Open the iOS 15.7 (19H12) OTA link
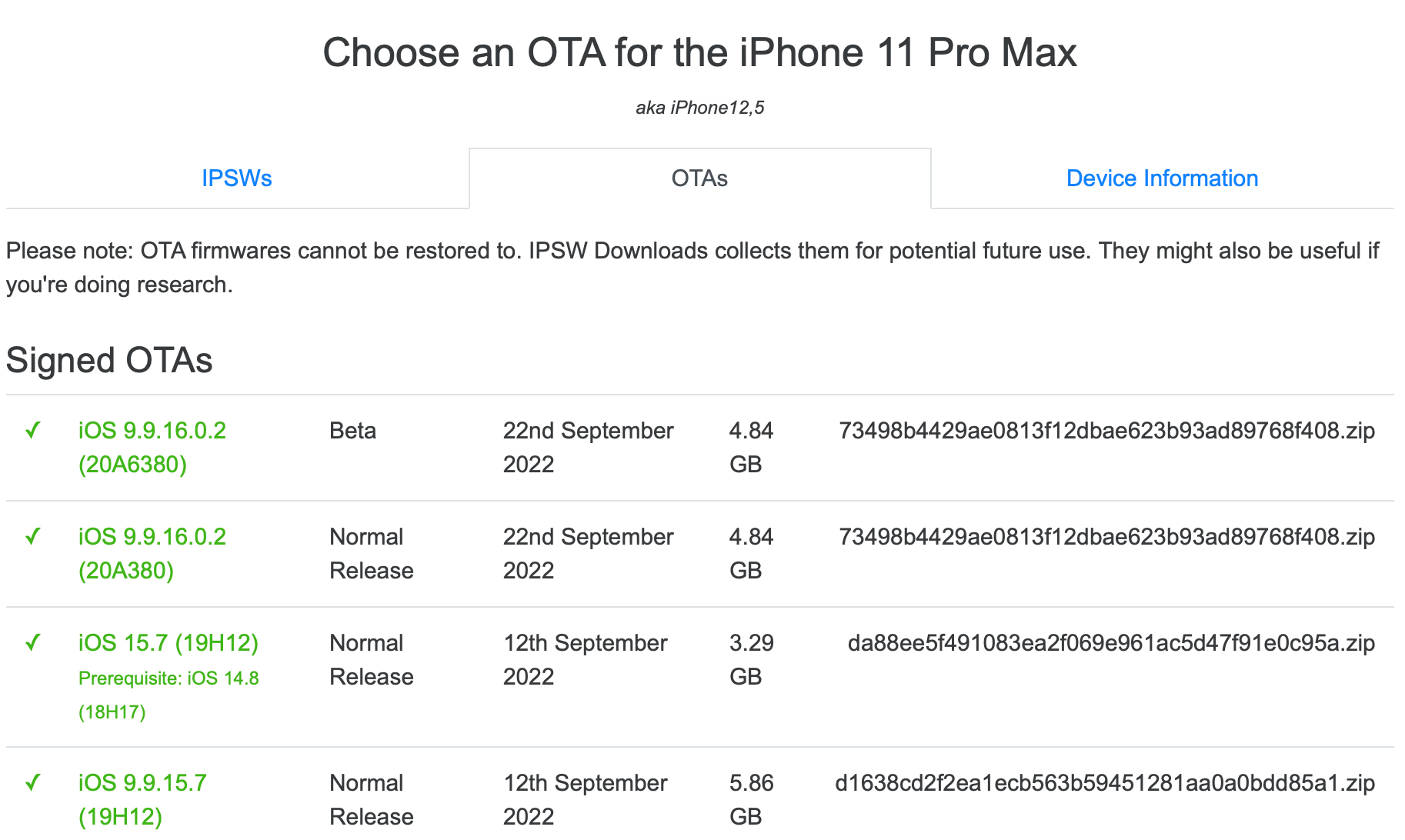The height and width of the screenshot is (840, 1405). 168,643
